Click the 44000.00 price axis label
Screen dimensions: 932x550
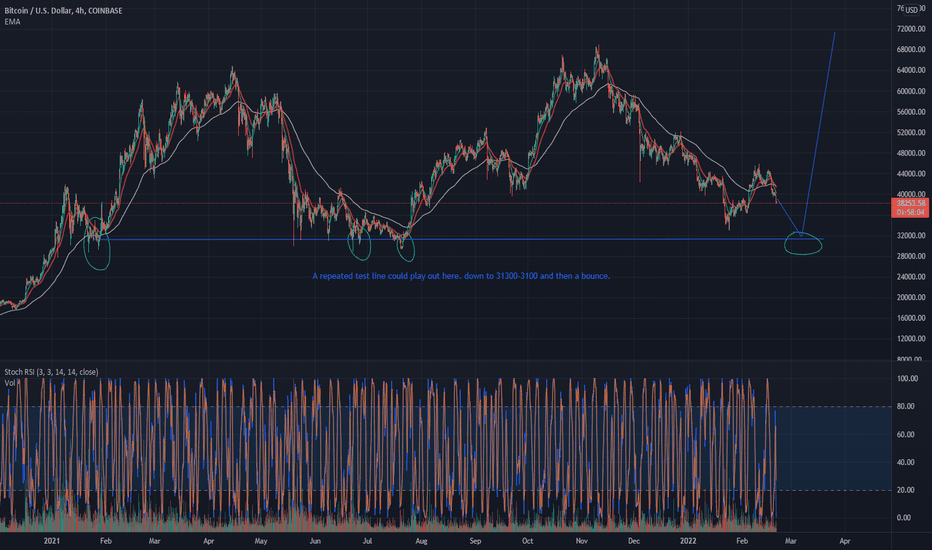coord(911,174)
